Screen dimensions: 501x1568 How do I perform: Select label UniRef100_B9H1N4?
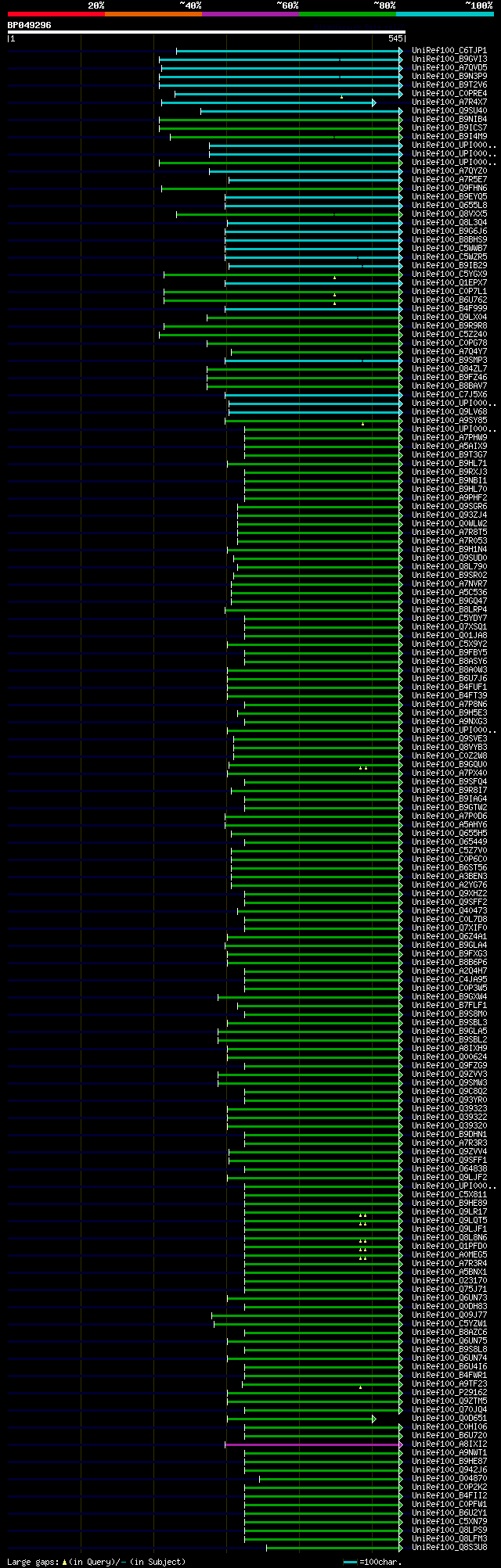(449, 550)
